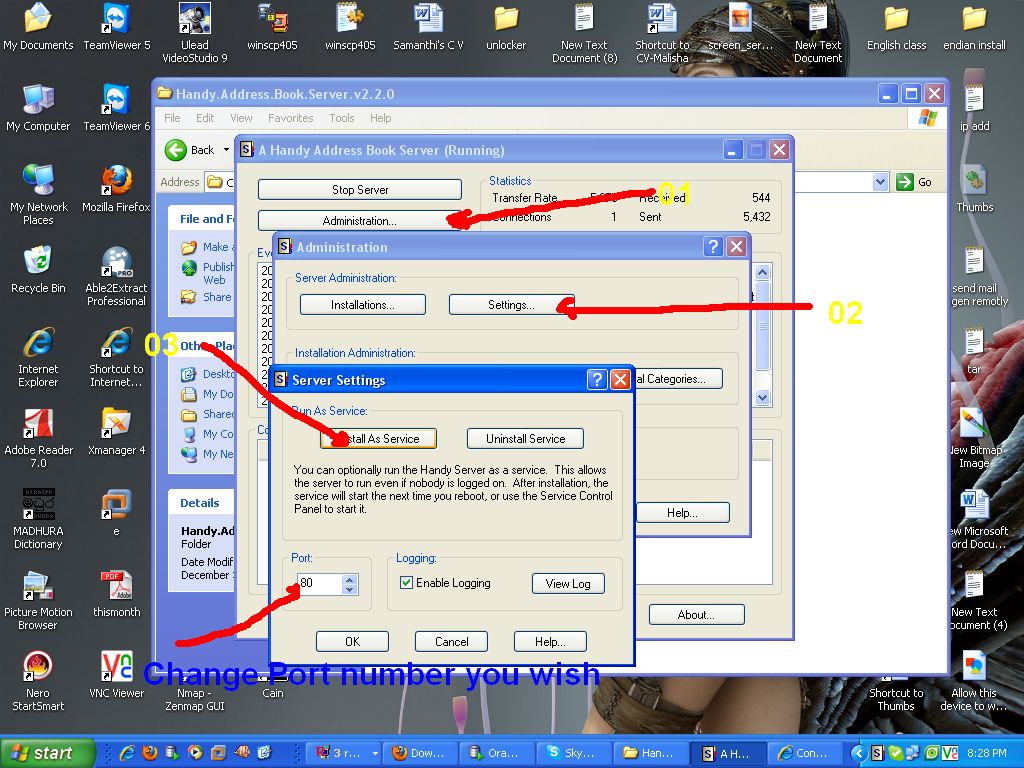Open Help menu in Explorer window
Screen dimensions: 1024x768
pos(381,118)
